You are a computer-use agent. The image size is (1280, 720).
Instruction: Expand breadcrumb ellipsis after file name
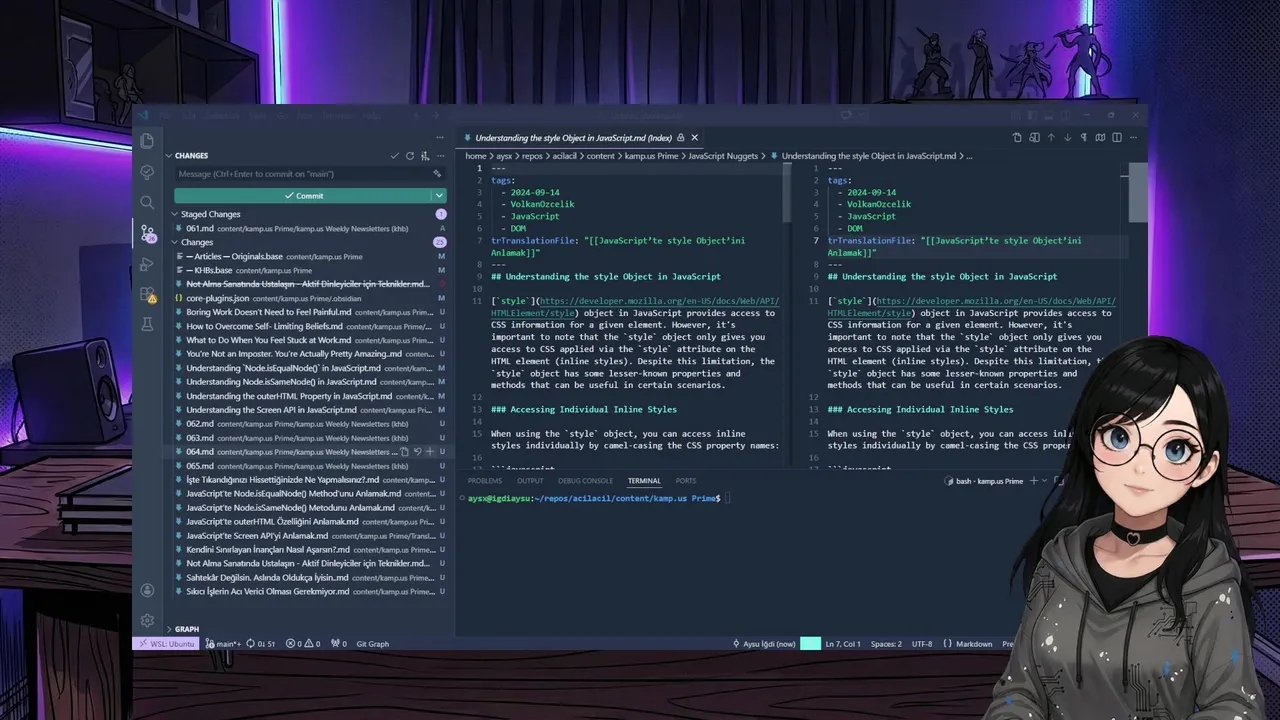point(968,156)
